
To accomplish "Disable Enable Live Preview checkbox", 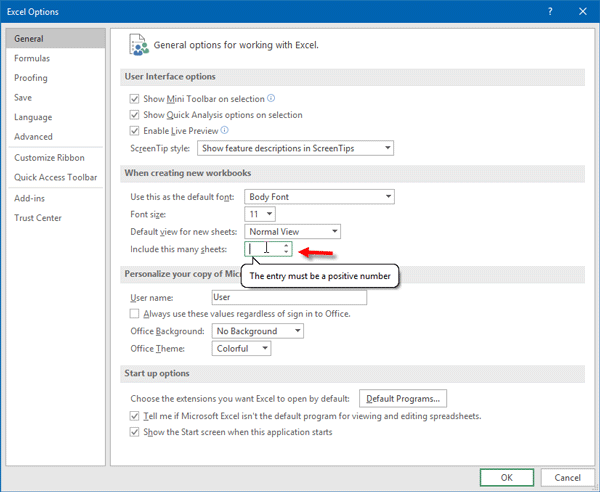I will [x=134, y=131].
